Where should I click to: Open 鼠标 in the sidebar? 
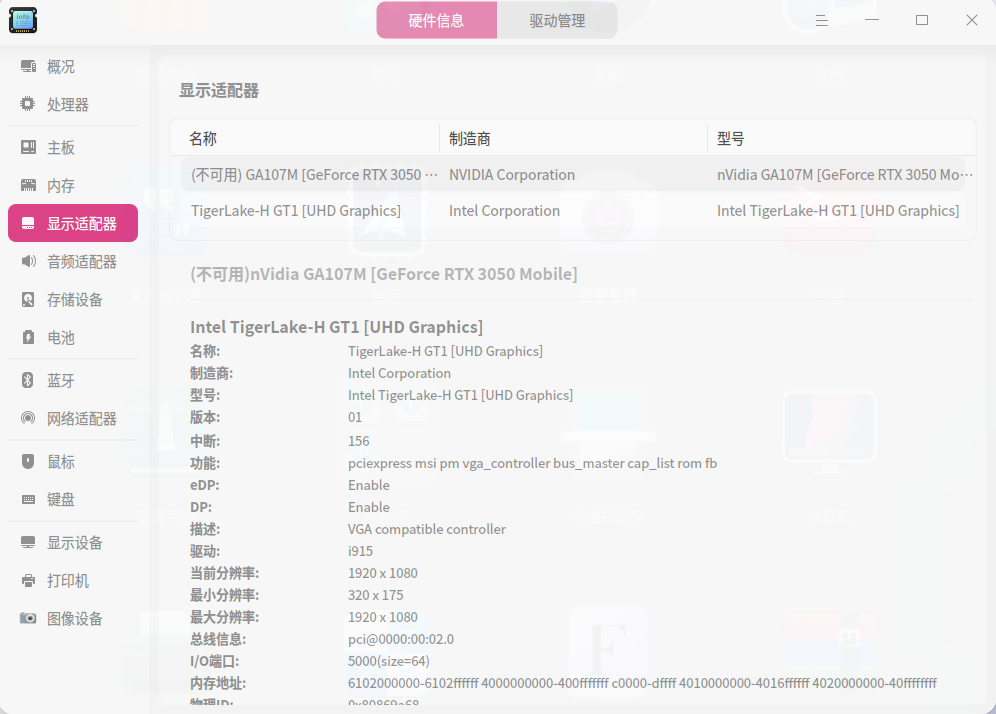(x=73, y=461)
